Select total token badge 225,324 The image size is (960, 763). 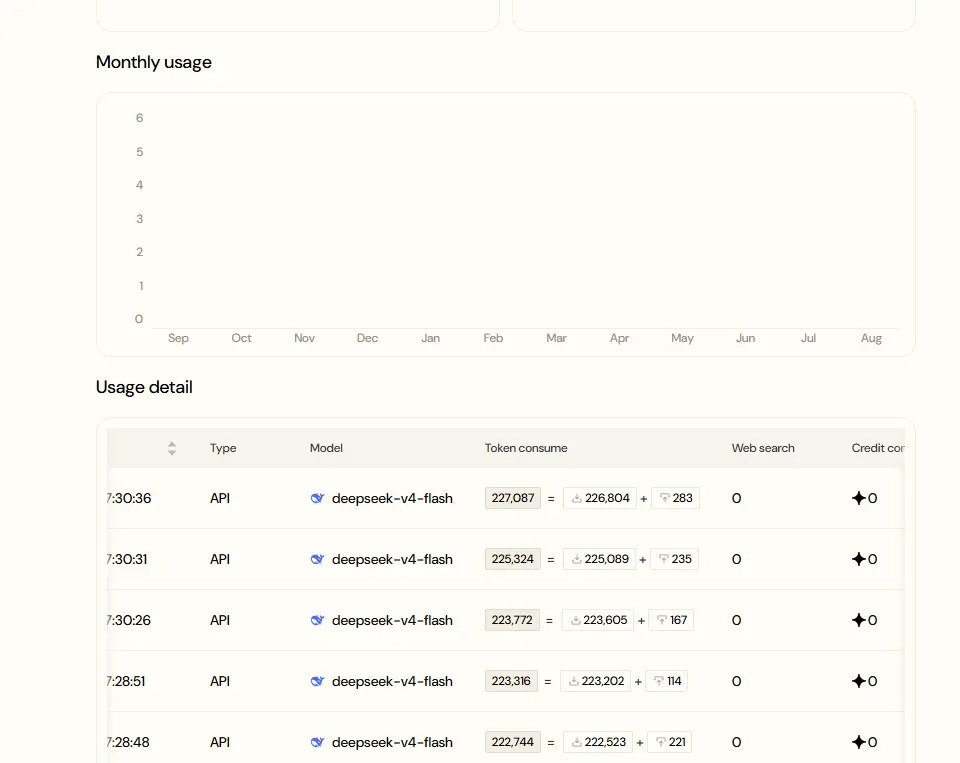pyautogui.click(x=512, y=559)
